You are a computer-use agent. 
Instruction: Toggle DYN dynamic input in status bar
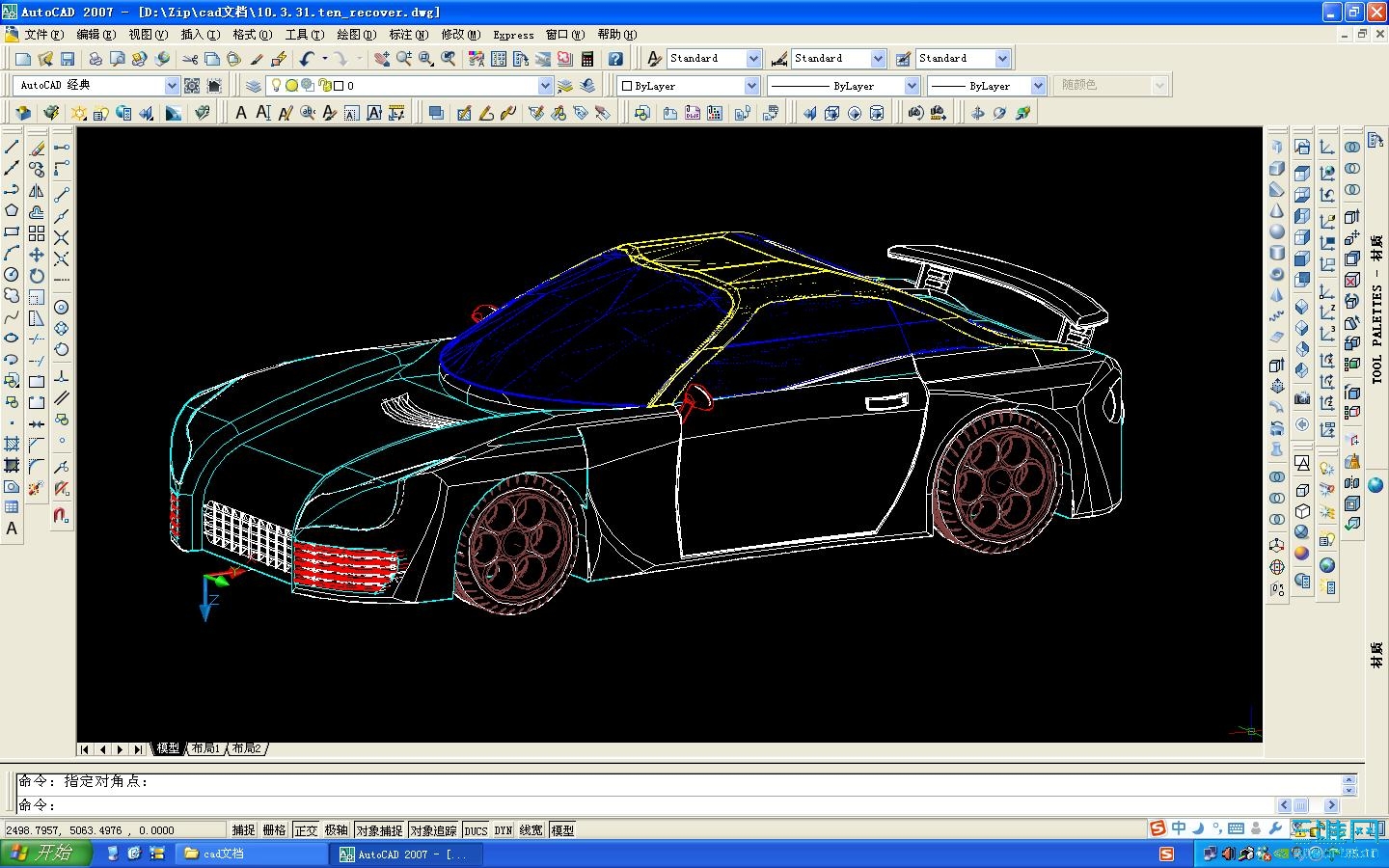(x=503, y=830)
